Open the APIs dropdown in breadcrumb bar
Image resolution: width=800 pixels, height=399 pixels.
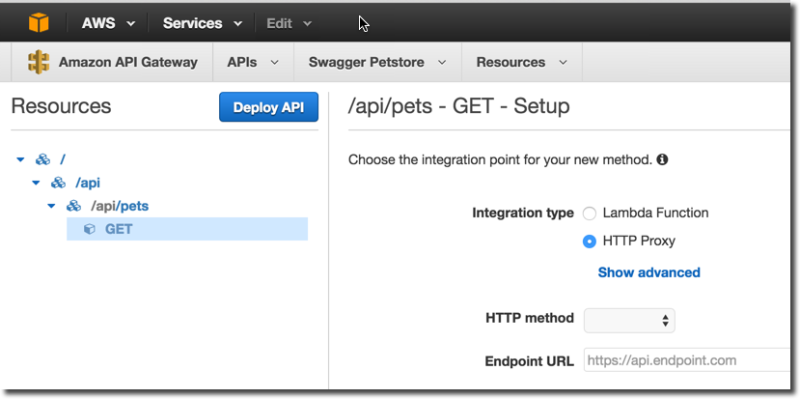[253, 62]
